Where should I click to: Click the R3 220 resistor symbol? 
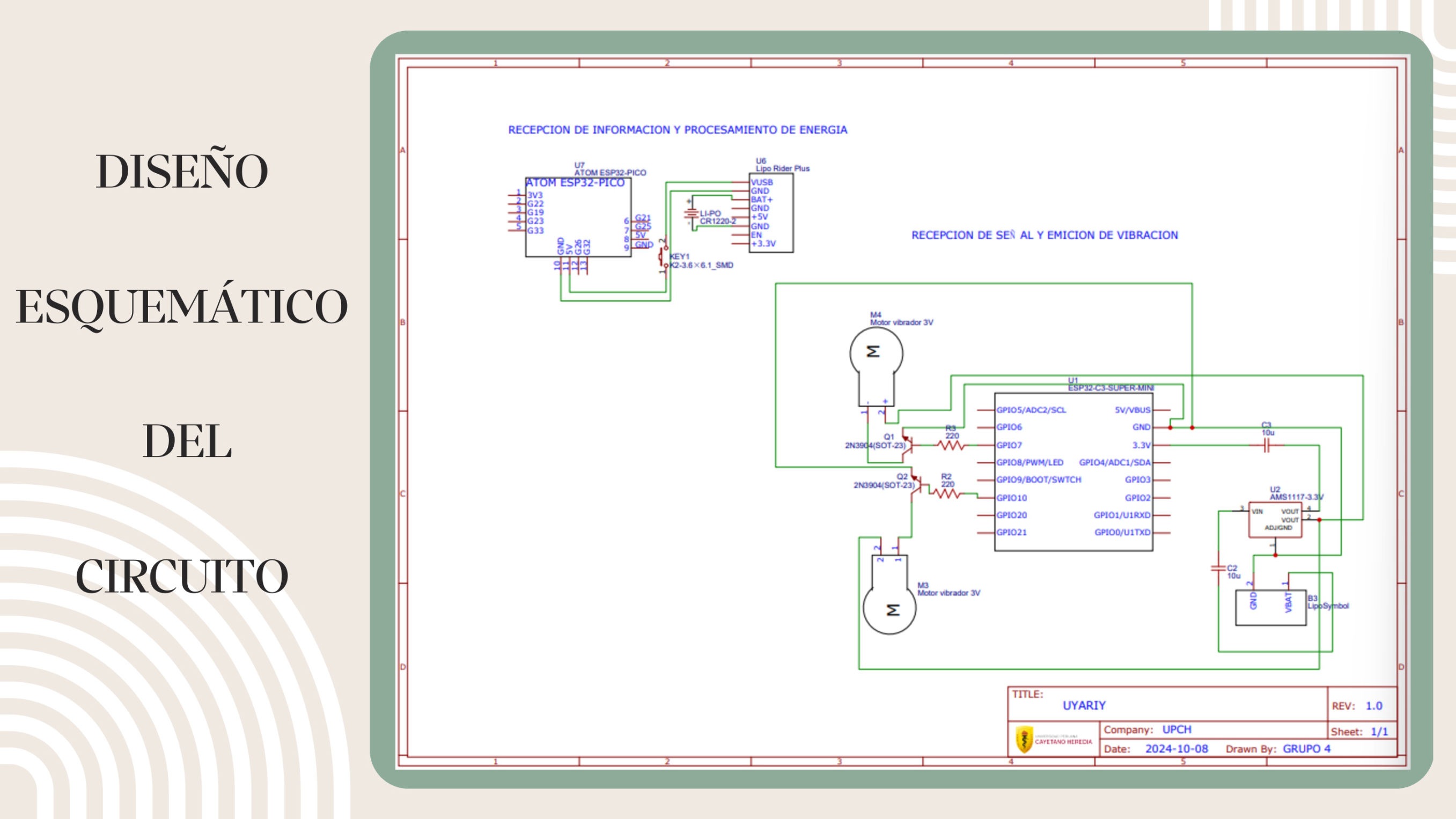(951, 445)
